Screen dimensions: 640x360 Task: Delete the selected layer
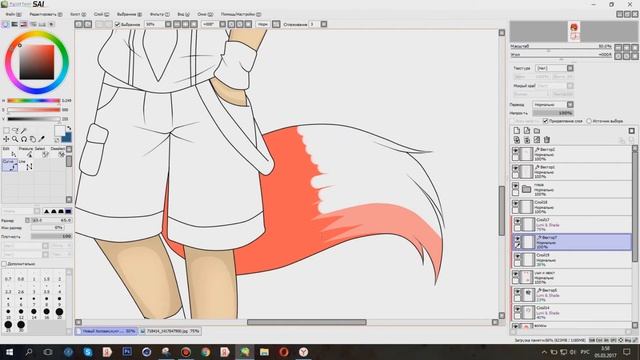pos(547,140)
